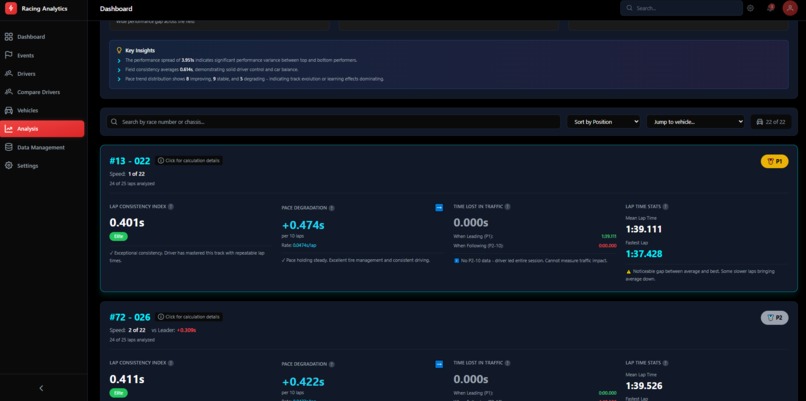Image resolution: width=806 pixels, height=401 pixels.
Task: Click the Compare Drivers icon in sidebar
Action: click(x=8, y=92)
